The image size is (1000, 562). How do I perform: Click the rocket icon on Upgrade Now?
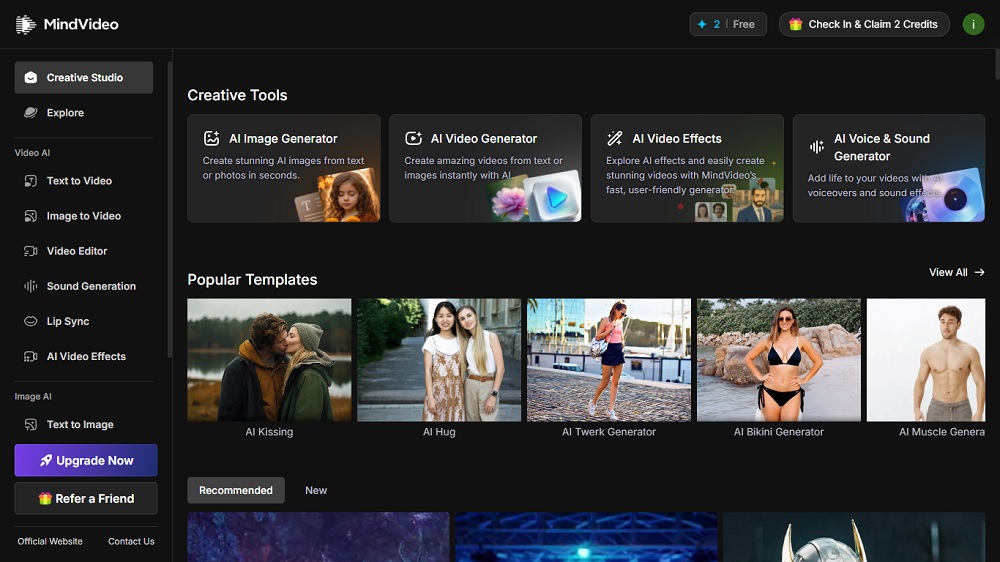coord(46,460)
